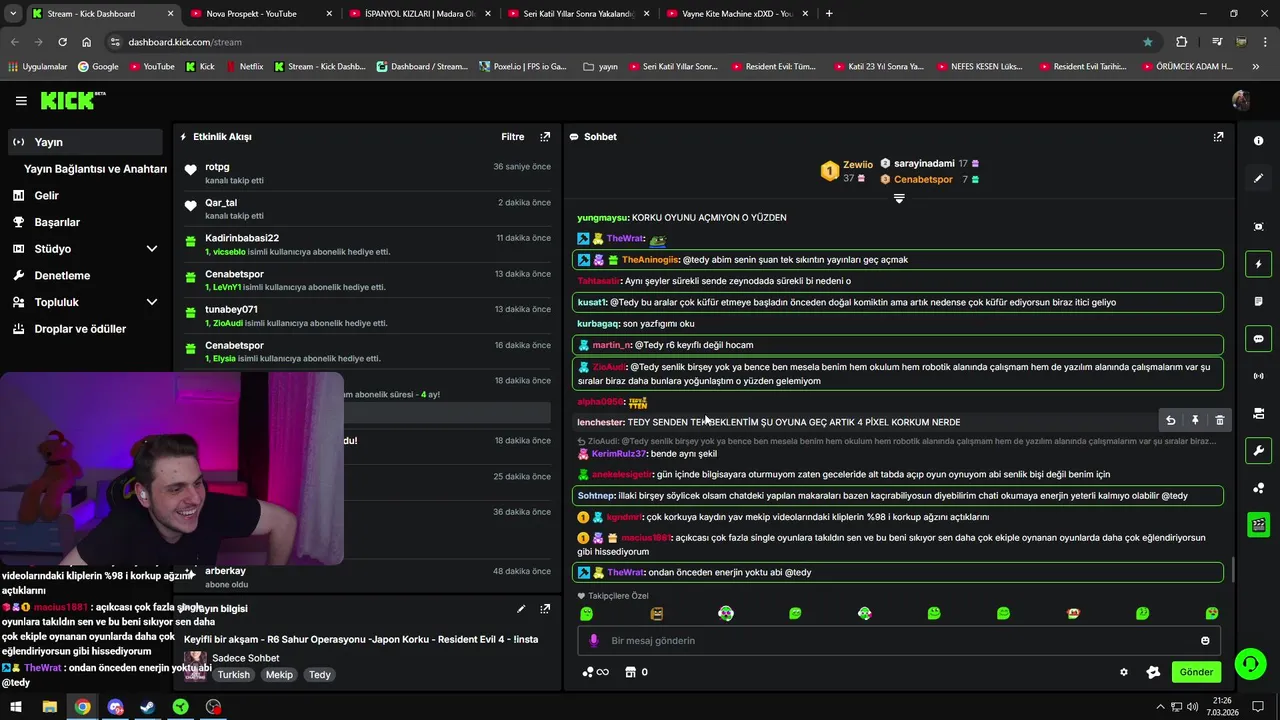Image resolution: width=1280 pixels, height=720 pixels.
Task: Open the browser extensions puzzle icon
Action: (1182, 42)
